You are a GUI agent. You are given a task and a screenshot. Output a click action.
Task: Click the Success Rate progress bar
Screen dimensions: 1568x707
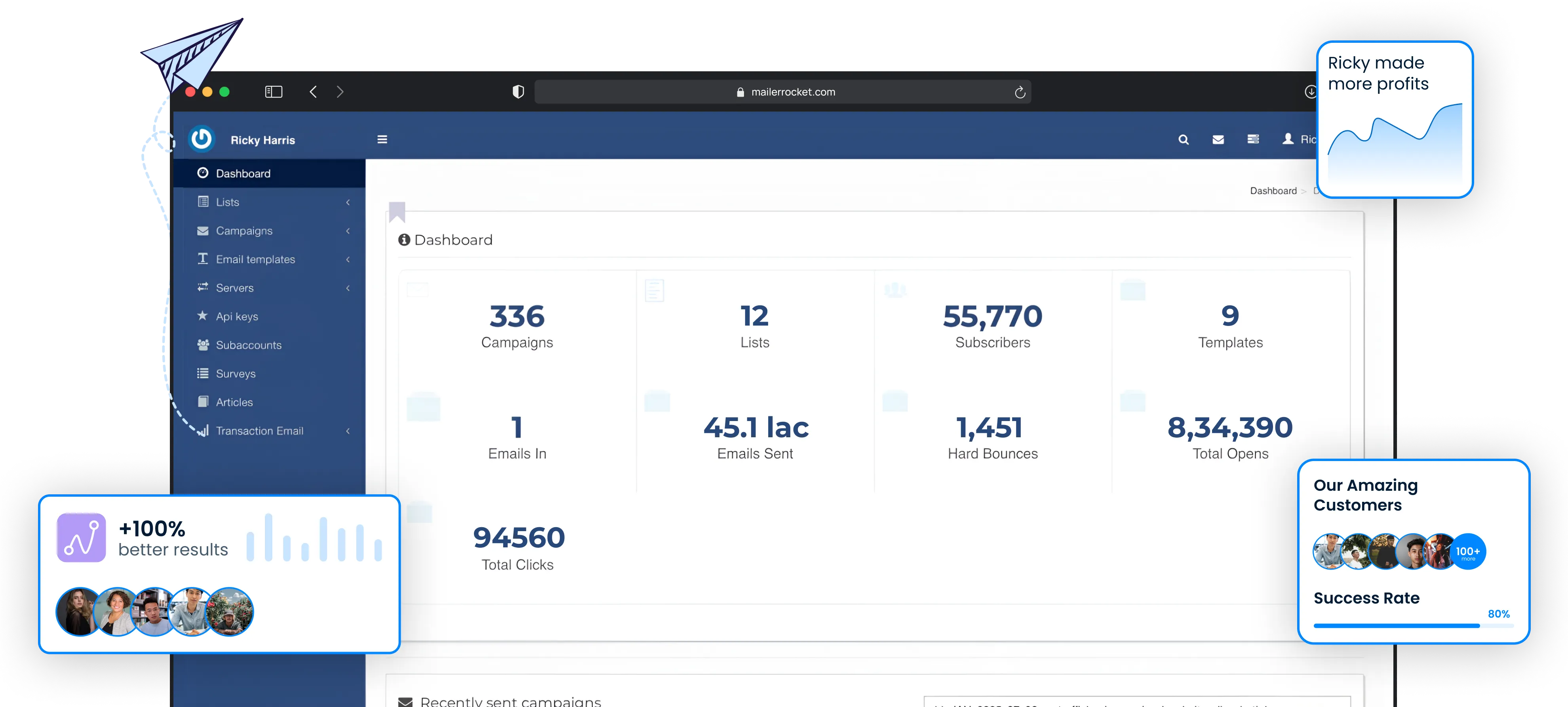point(1414,625)
